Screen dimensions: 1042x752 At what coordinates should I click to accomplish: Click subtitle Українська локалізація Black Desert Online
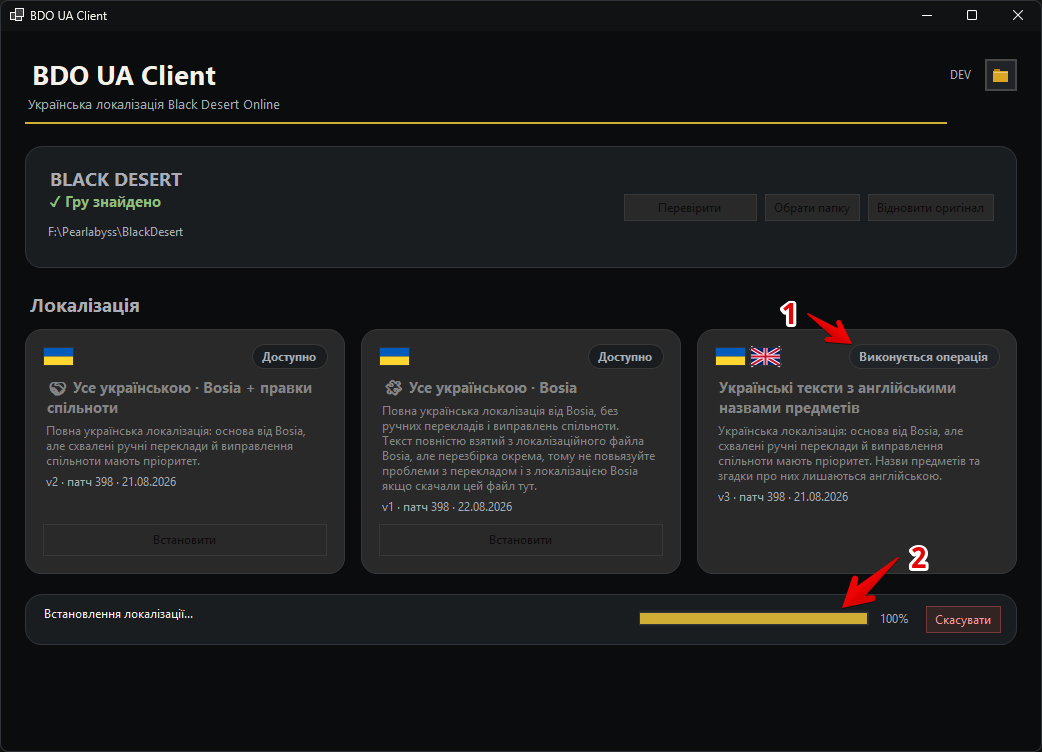pyautogui.click(x=154, y=104)
